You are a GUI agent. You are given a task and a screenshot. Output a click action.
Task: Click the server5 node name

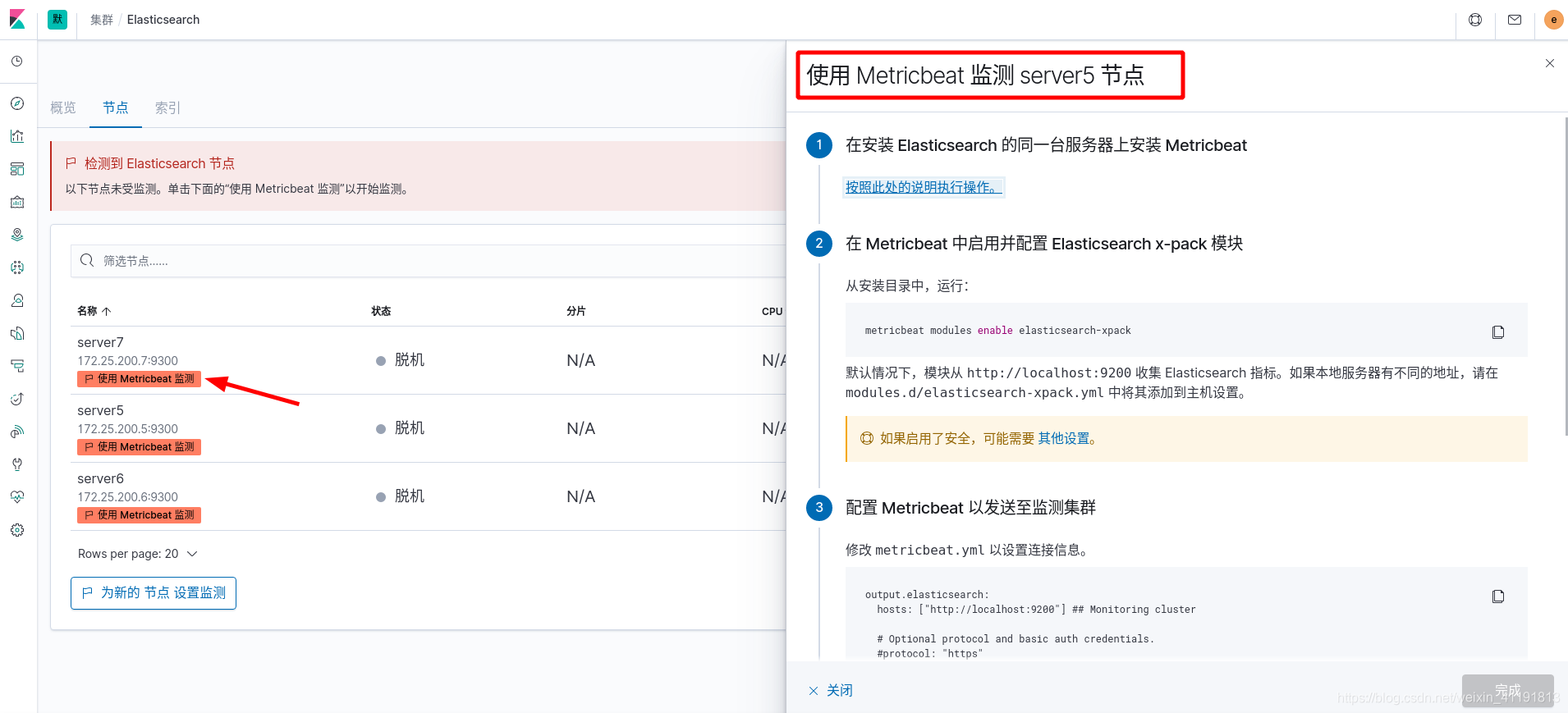click(100, 410)
